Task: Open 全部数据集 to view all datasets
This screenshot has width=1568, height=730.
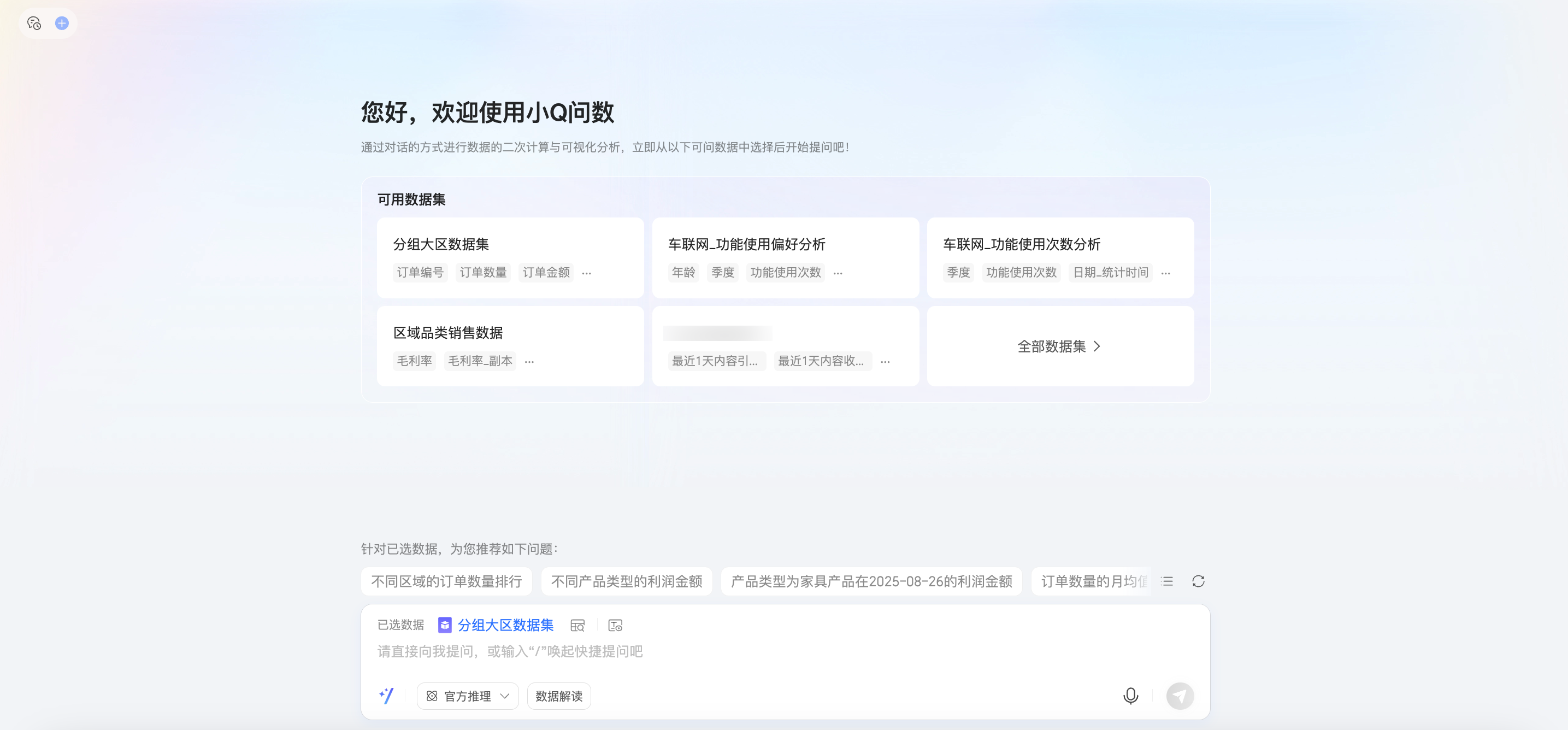Action: 1060,346
